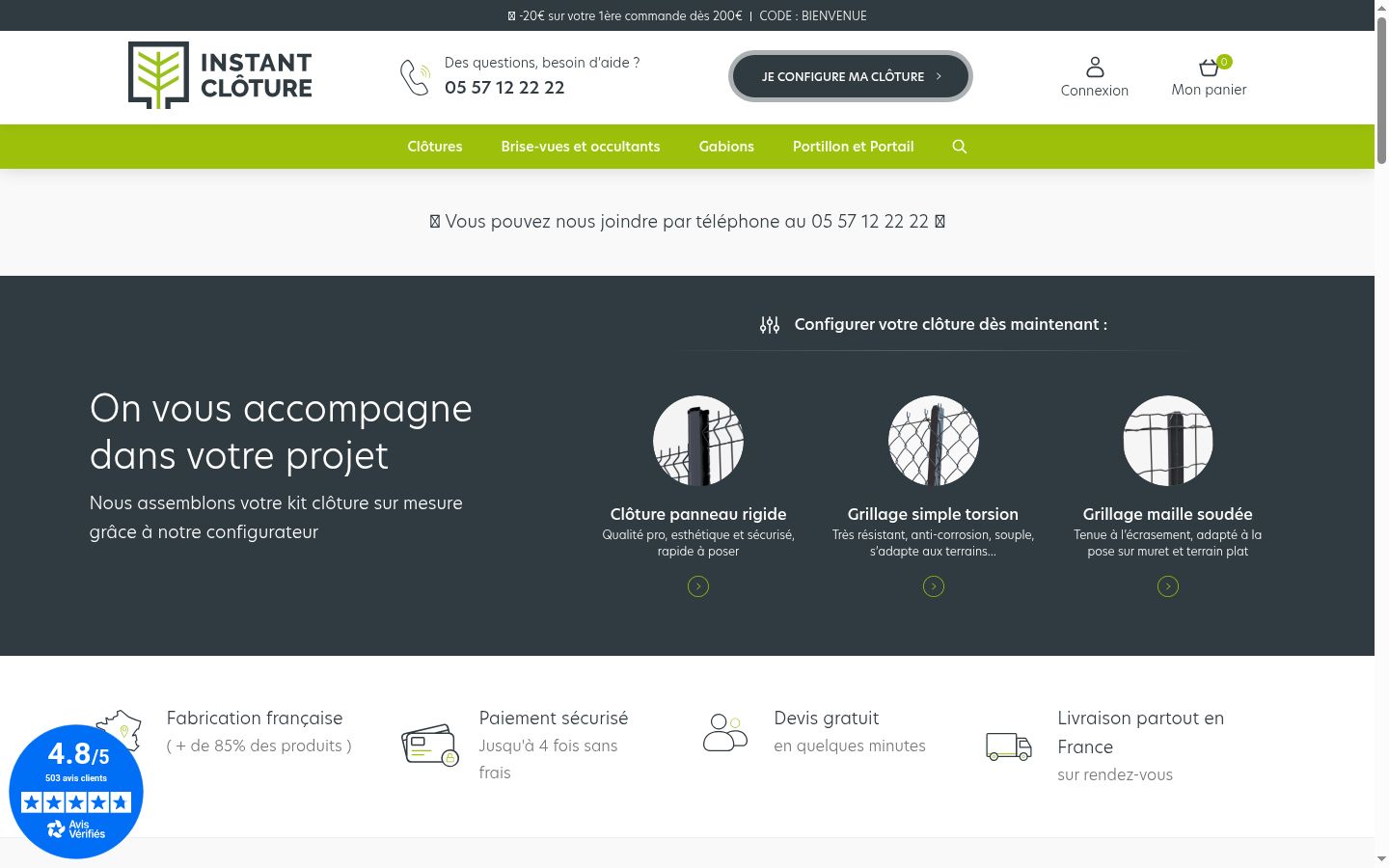Click the Connexion label

click(x=1095, y=91)
